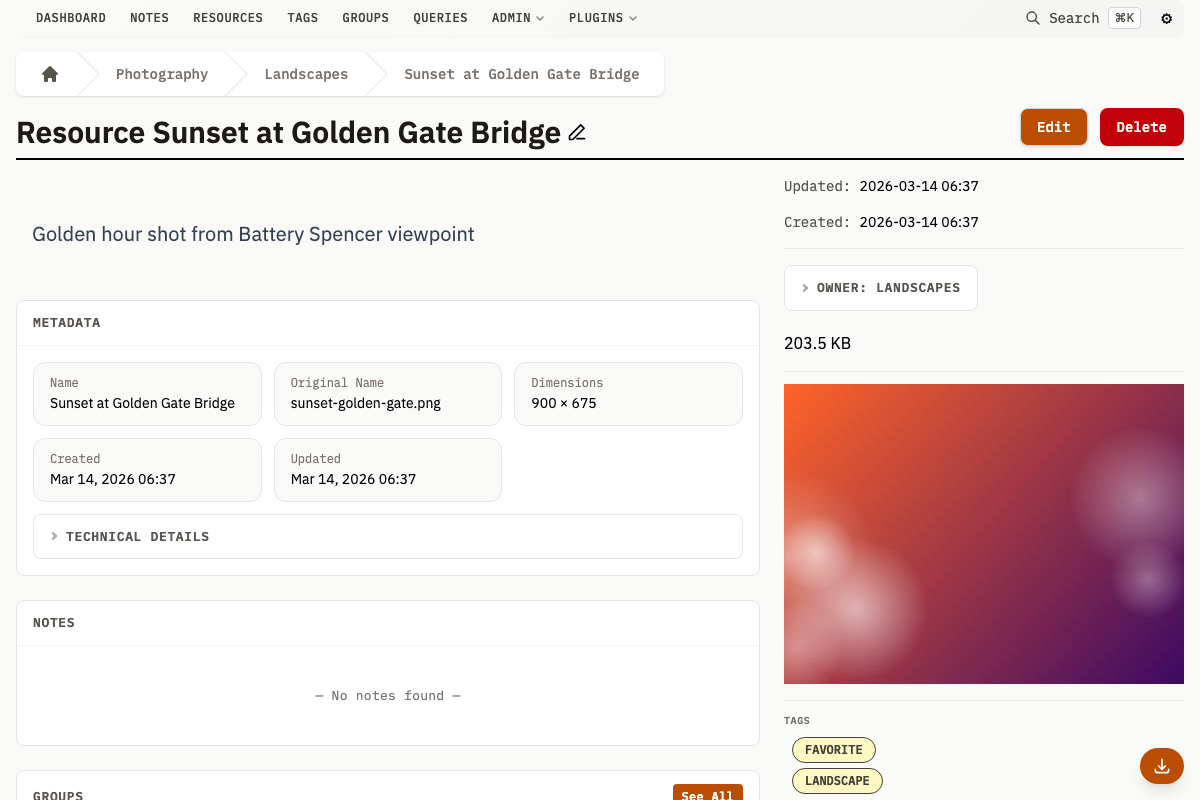
Task: Open the home breadcrumb icon
Action: [x=49, y=73]
